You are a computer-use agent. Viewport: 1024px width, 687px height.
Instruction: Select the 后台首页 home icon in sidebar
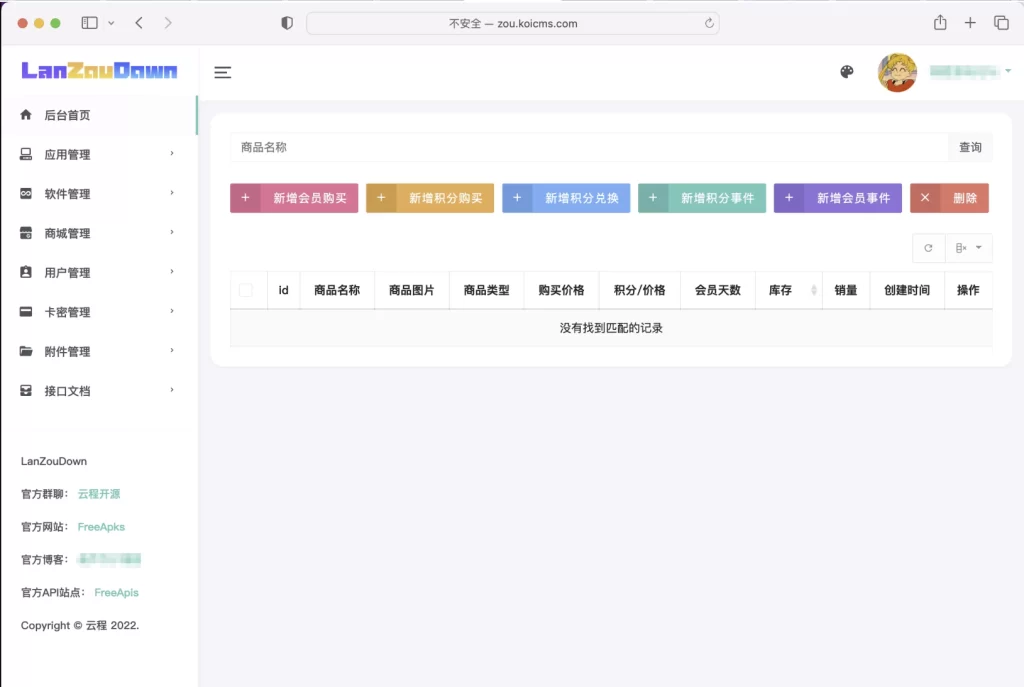pyautogui.click(x=25, y=115)
